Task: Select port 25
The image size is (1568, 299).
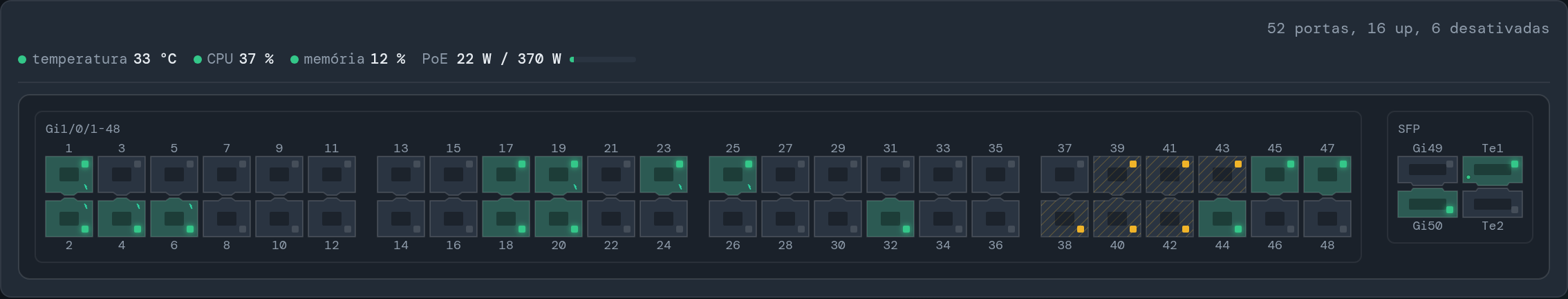Action: (733, 174)
